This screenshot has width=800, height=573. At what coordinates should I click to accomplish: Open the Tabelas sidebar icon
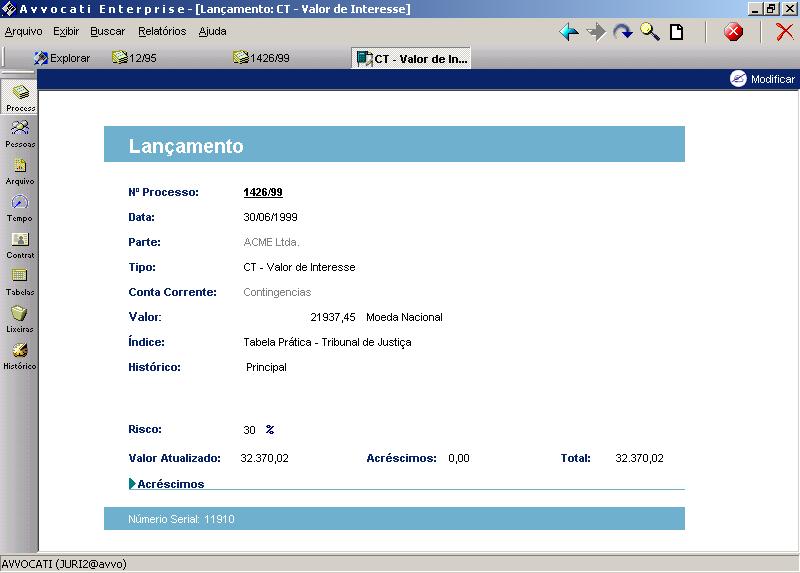(x=20, y=282)
